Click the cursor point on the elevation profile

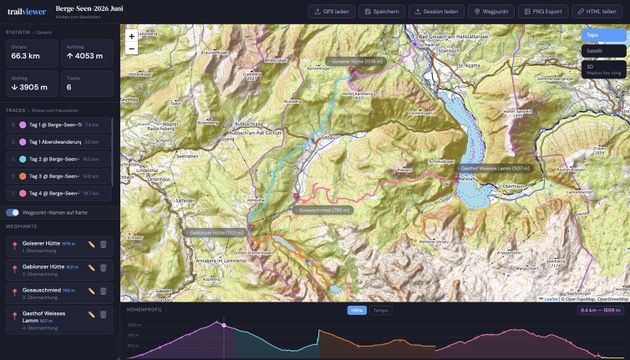[224, 325]
